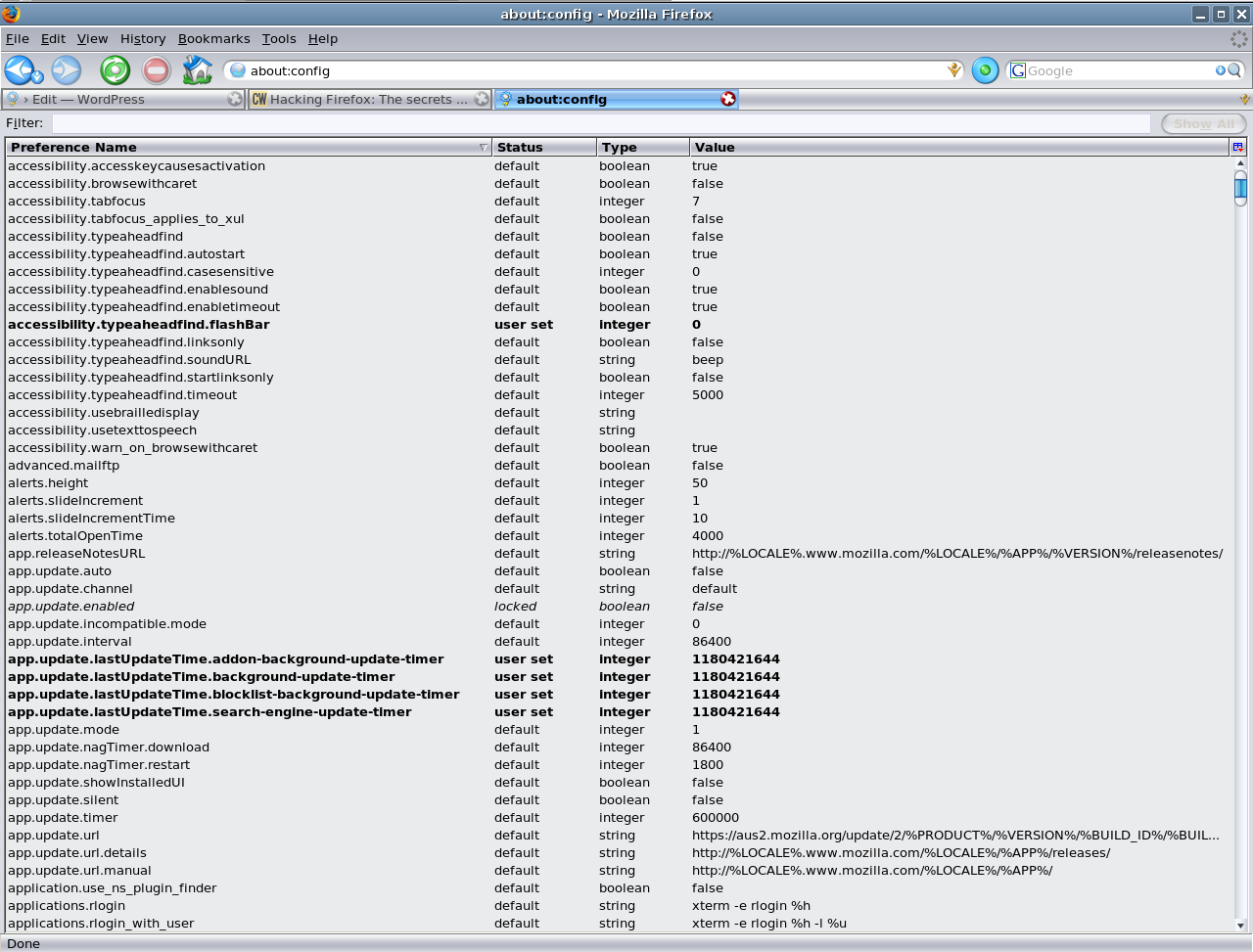Click the address bar showing about:config
The height and width of the screenshot is (952, 1253).
tap(592, 70)
